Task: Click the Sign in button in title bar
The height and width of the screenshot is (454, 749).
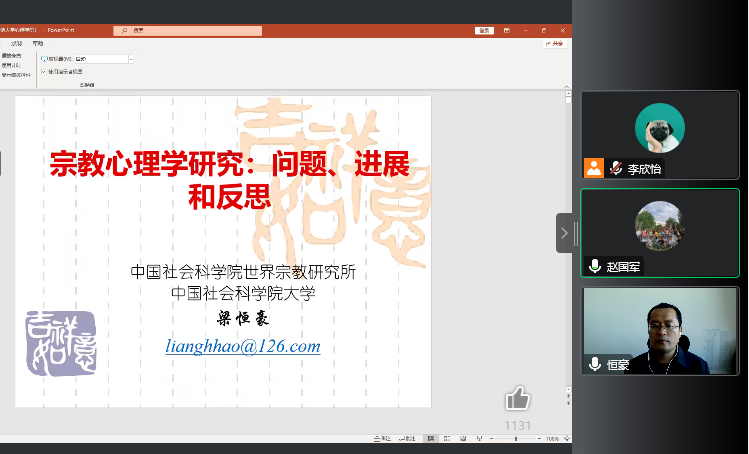Action: coord(487,31)
